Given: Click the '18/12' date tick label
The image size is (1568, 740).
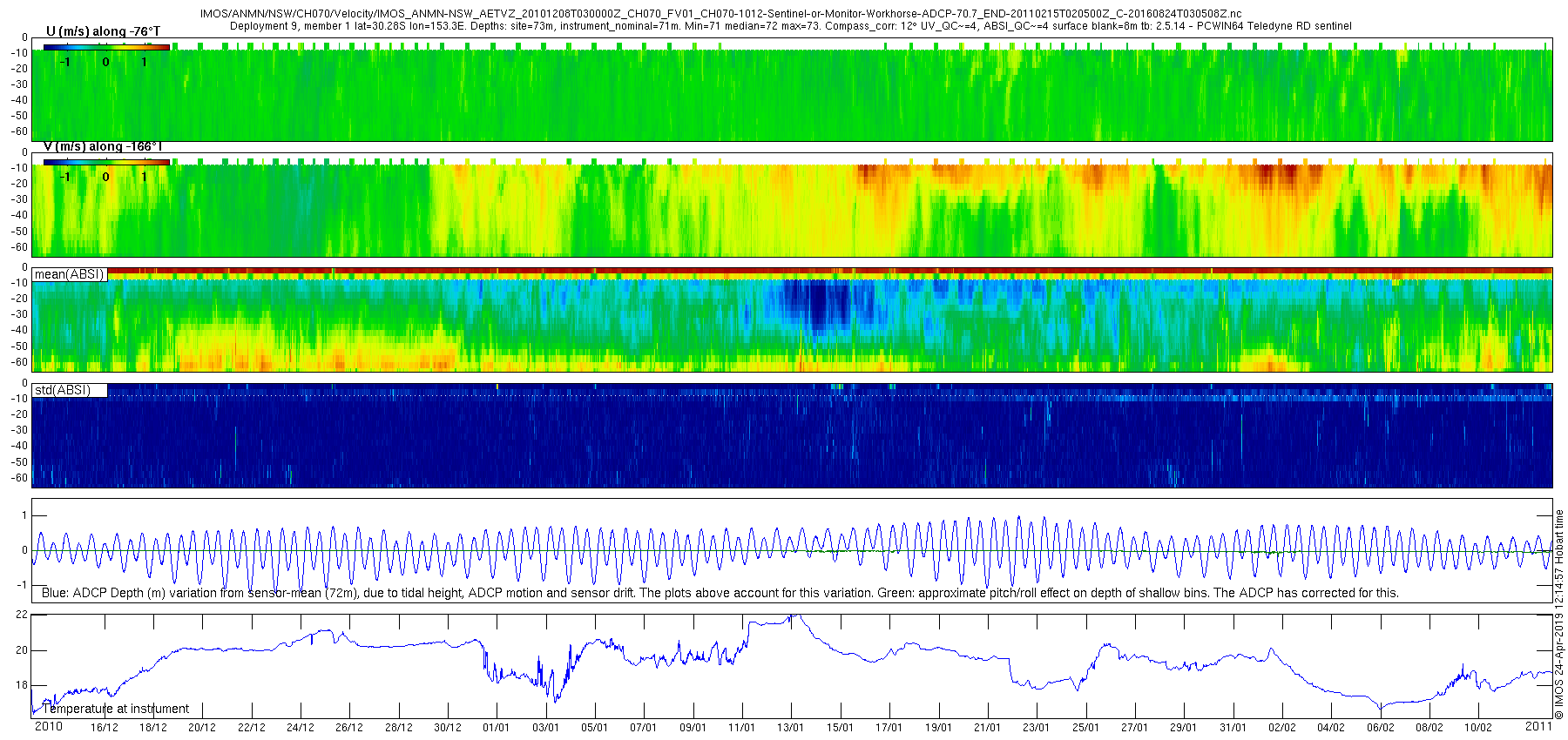Looking at the screenshot, I should tap(153, 728).
